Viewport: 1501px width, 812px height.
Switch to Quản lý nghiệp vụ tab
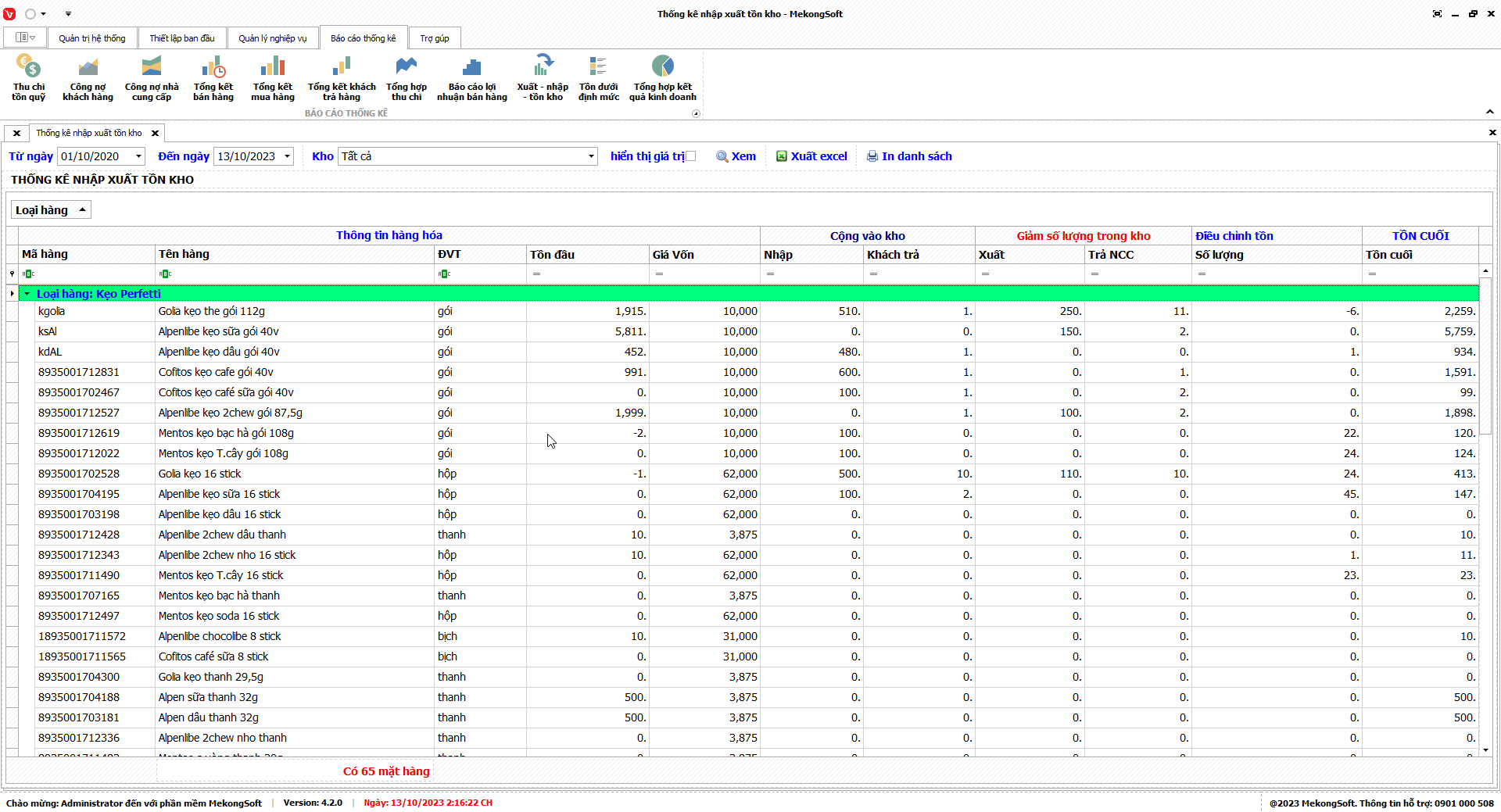click(x=272, y=38)
